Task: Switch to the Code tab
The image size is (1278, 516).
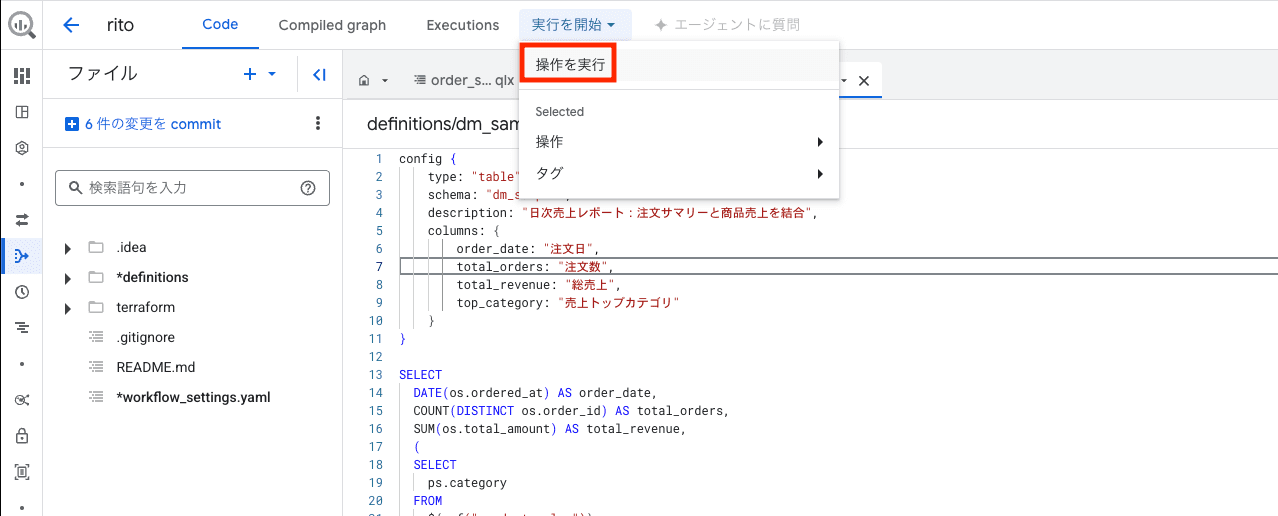Action: (220, 25)
